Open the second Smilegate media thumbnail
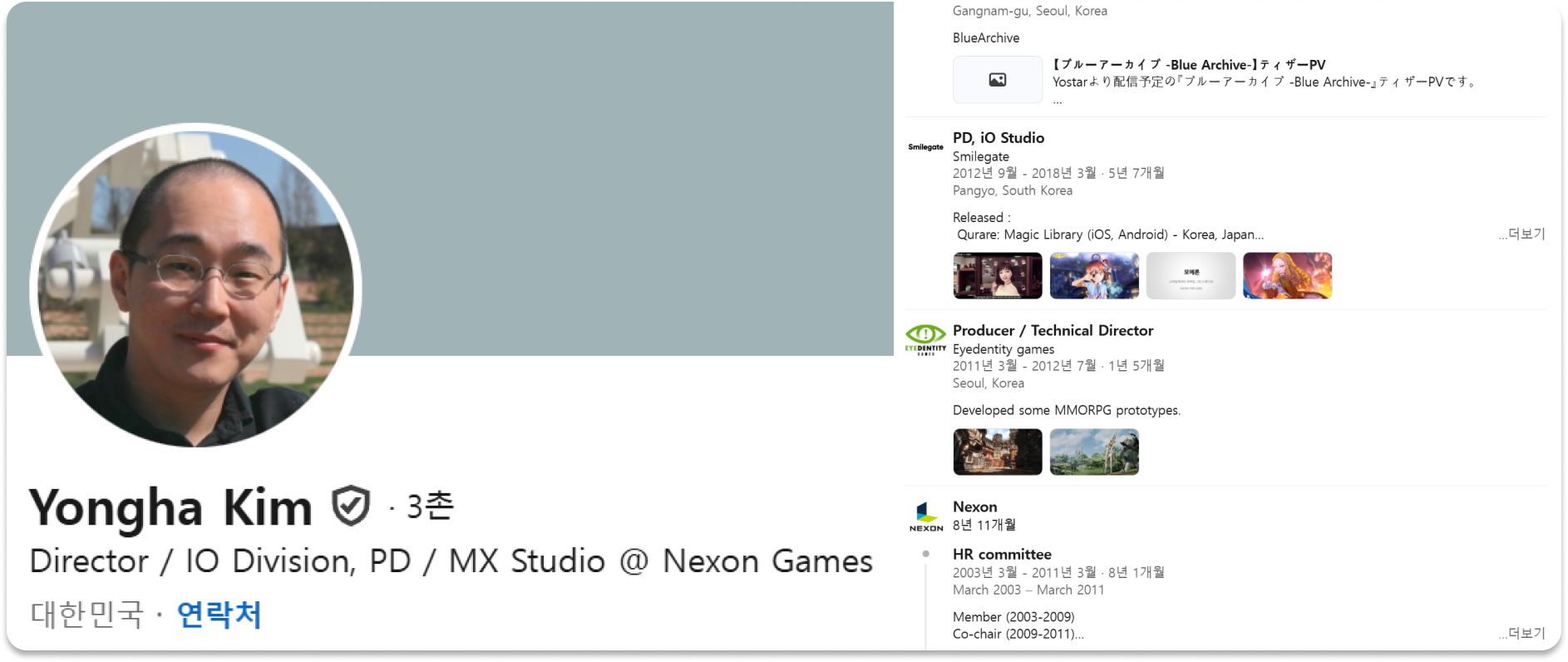Viewport: 1568px width, 662px height. [x=1094, y=275]
